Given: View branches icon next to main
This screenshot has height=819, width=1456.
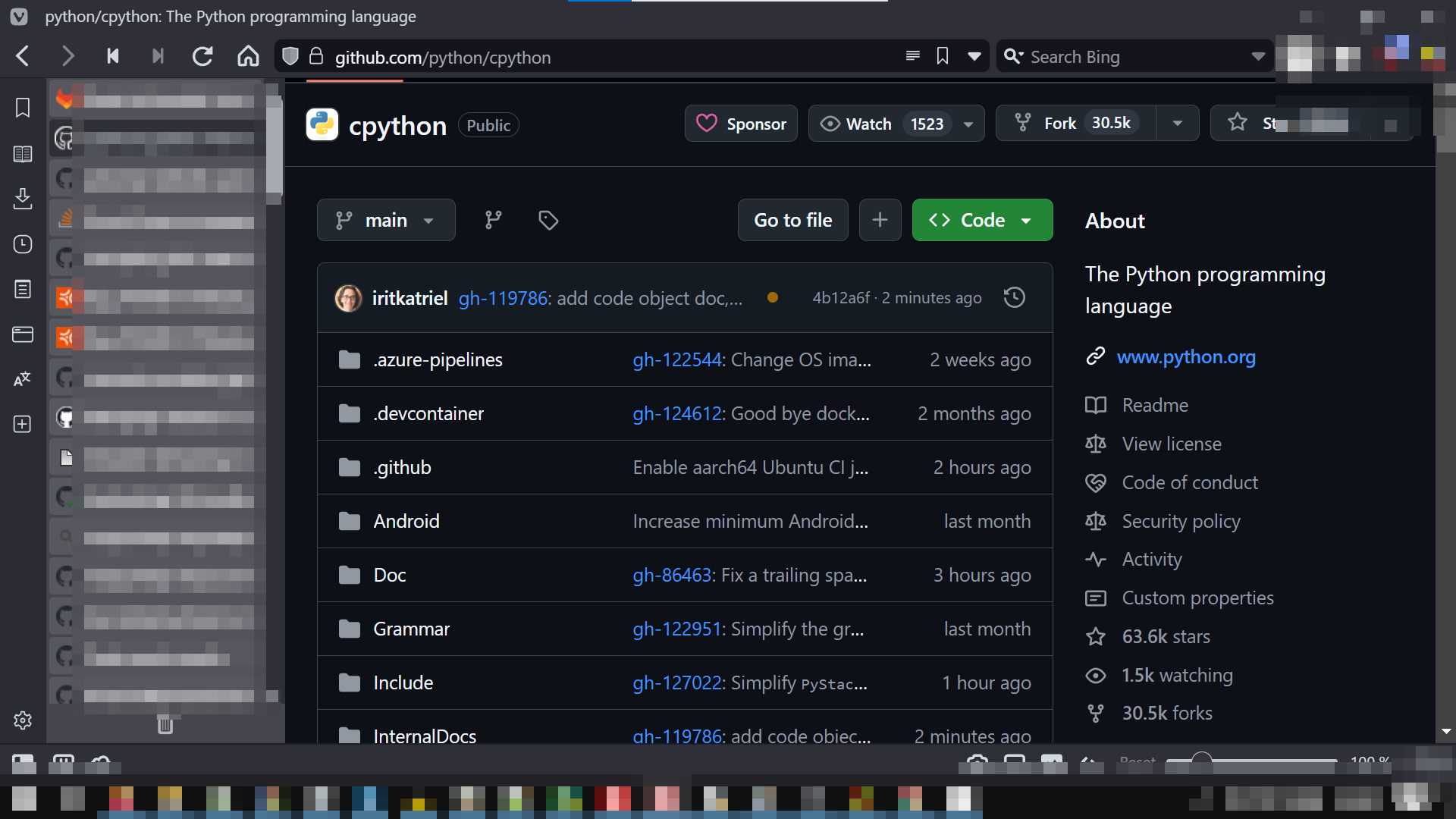Looking at the screenshot, I should [493, 220].
